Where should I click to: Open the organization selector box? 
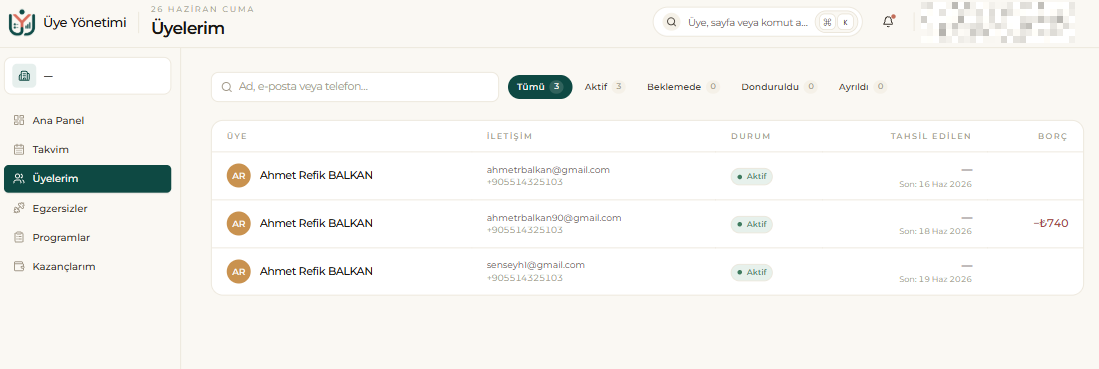coord(88,76)
